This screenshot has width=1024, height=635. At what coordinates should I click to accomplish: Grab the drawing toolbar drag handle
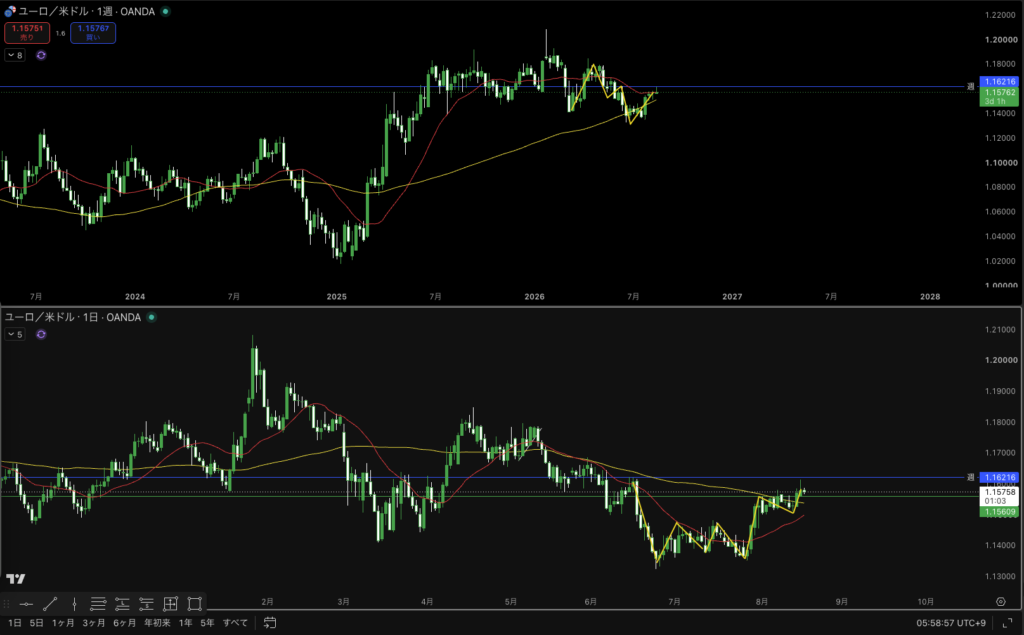7,604
